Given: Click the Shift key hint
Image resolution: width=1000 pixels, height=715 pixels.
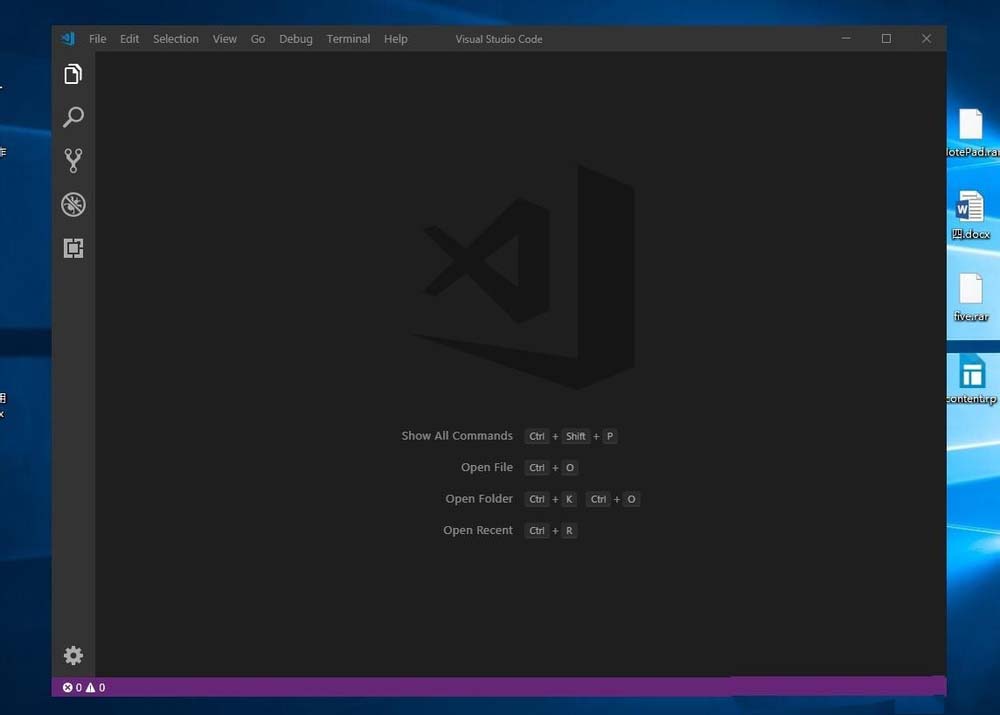Looking at the screenshot, I should (x=575, y=436).
